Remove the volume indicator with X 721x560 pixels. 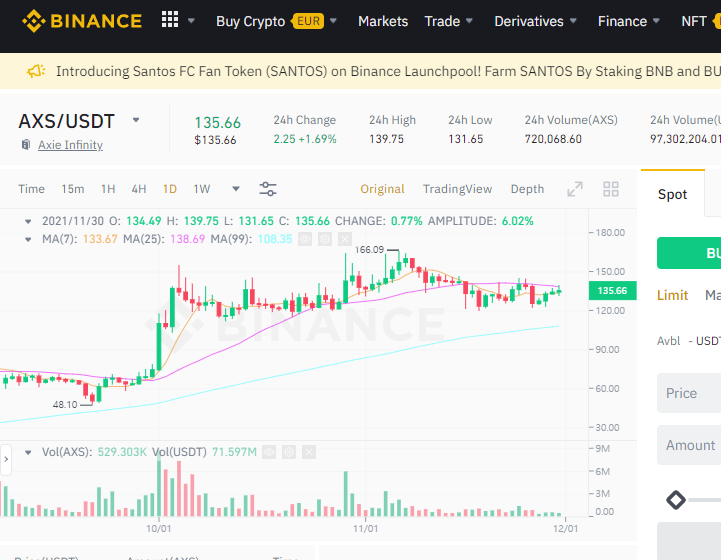[x=309, y=452]
